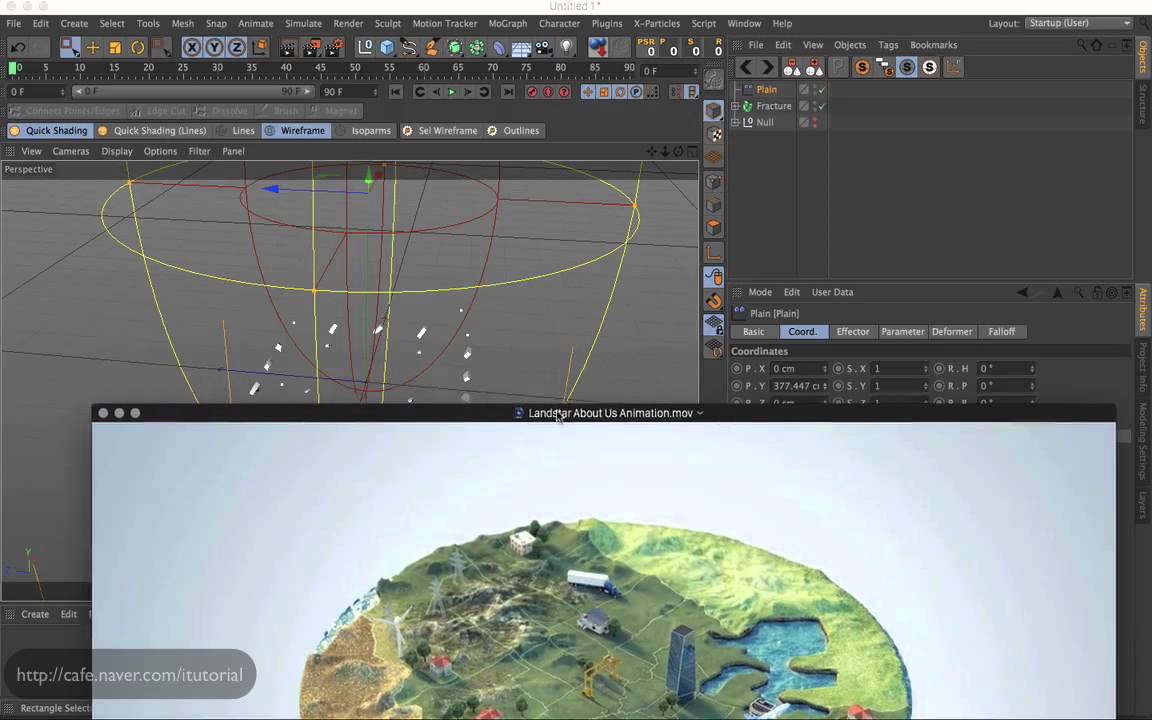This screenshot has height=720, width=1152.
Task: Go to end of timeline
Action: (508, 92)
